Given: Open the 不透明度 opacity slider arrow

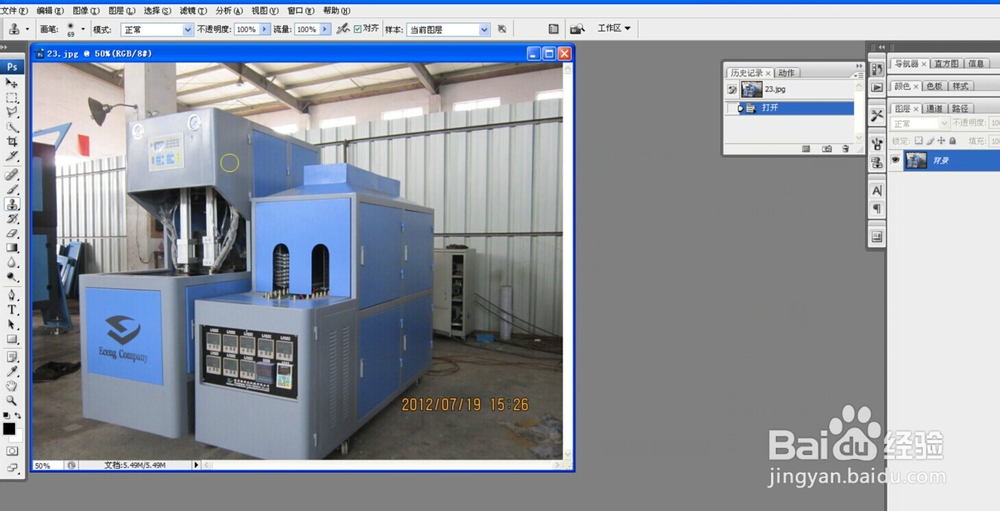Looking at the screenshot, I should [264, 29].
